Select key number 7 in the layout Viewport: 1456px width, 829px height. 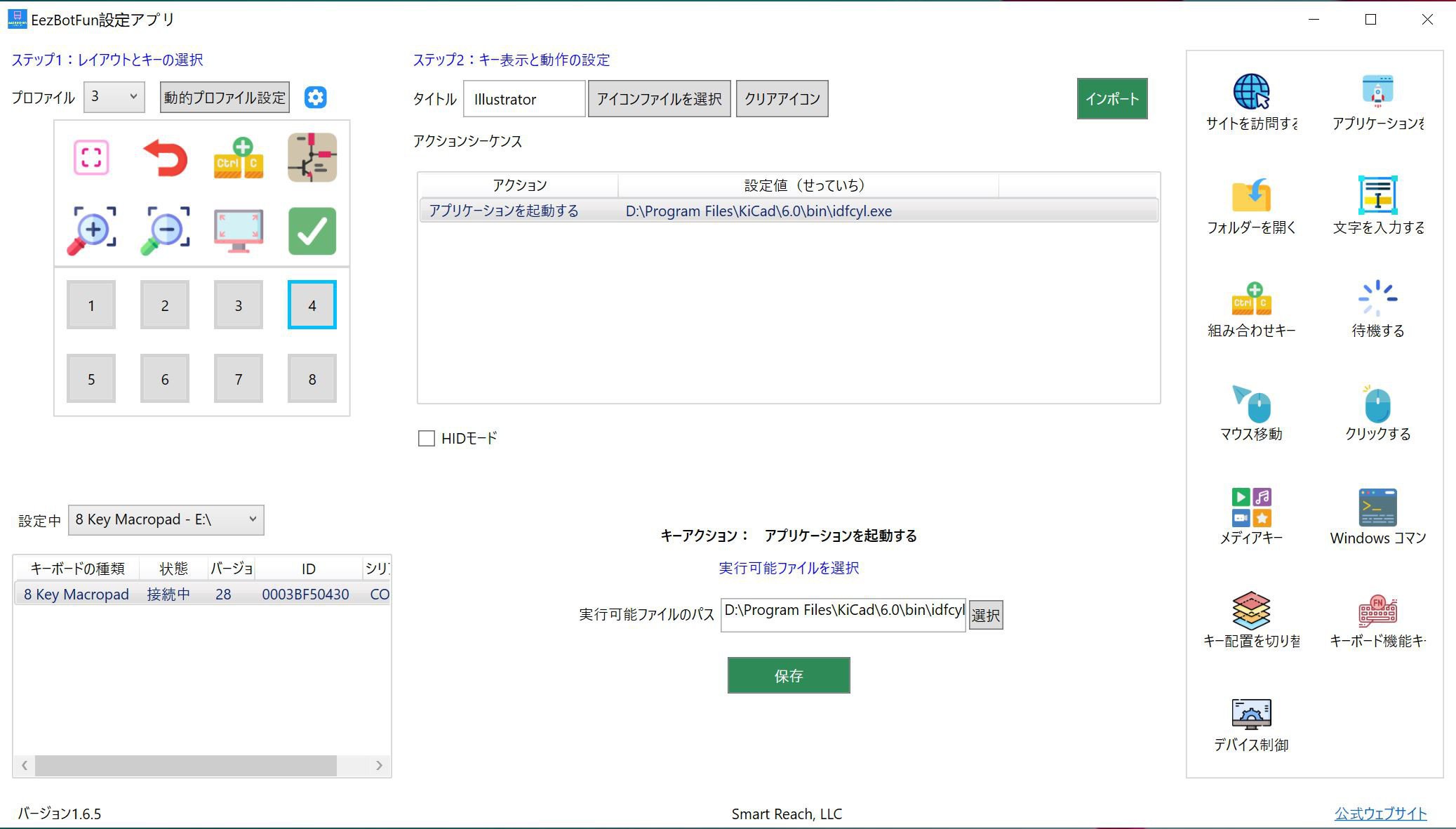[239, 378]
